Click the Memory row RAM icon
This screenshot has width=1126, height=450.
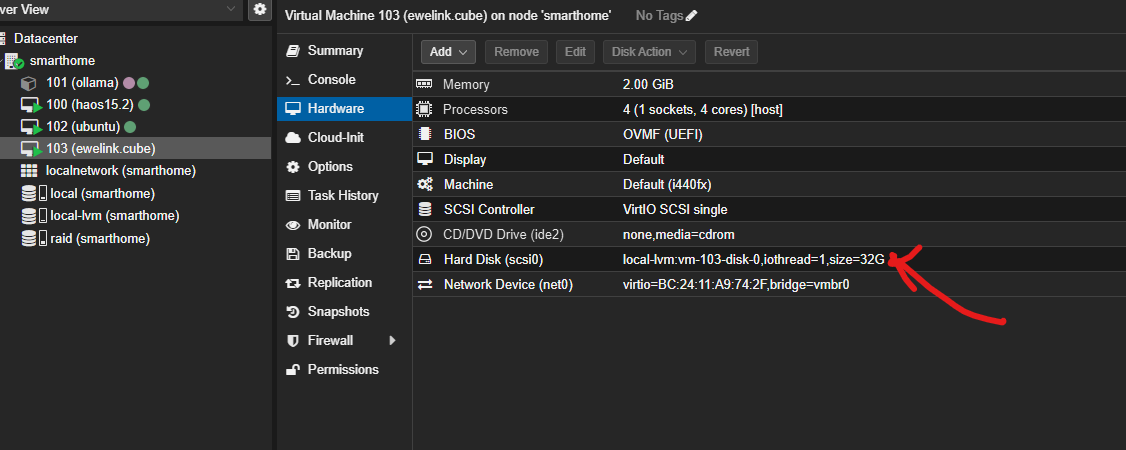point(425,86)
